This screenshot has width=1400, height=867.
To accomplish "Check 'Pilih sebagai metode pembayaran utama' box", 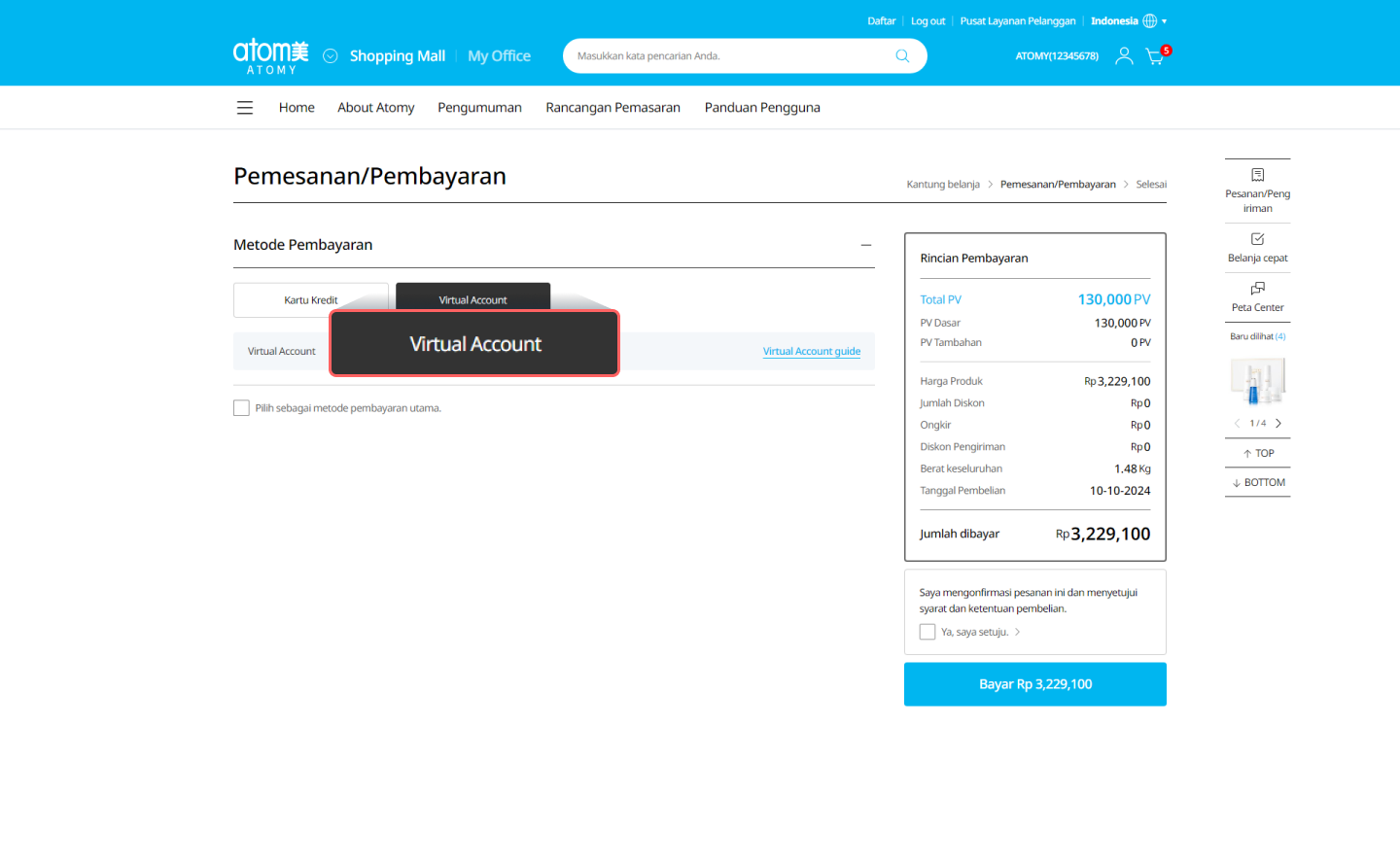I will [x=241, y=408].
